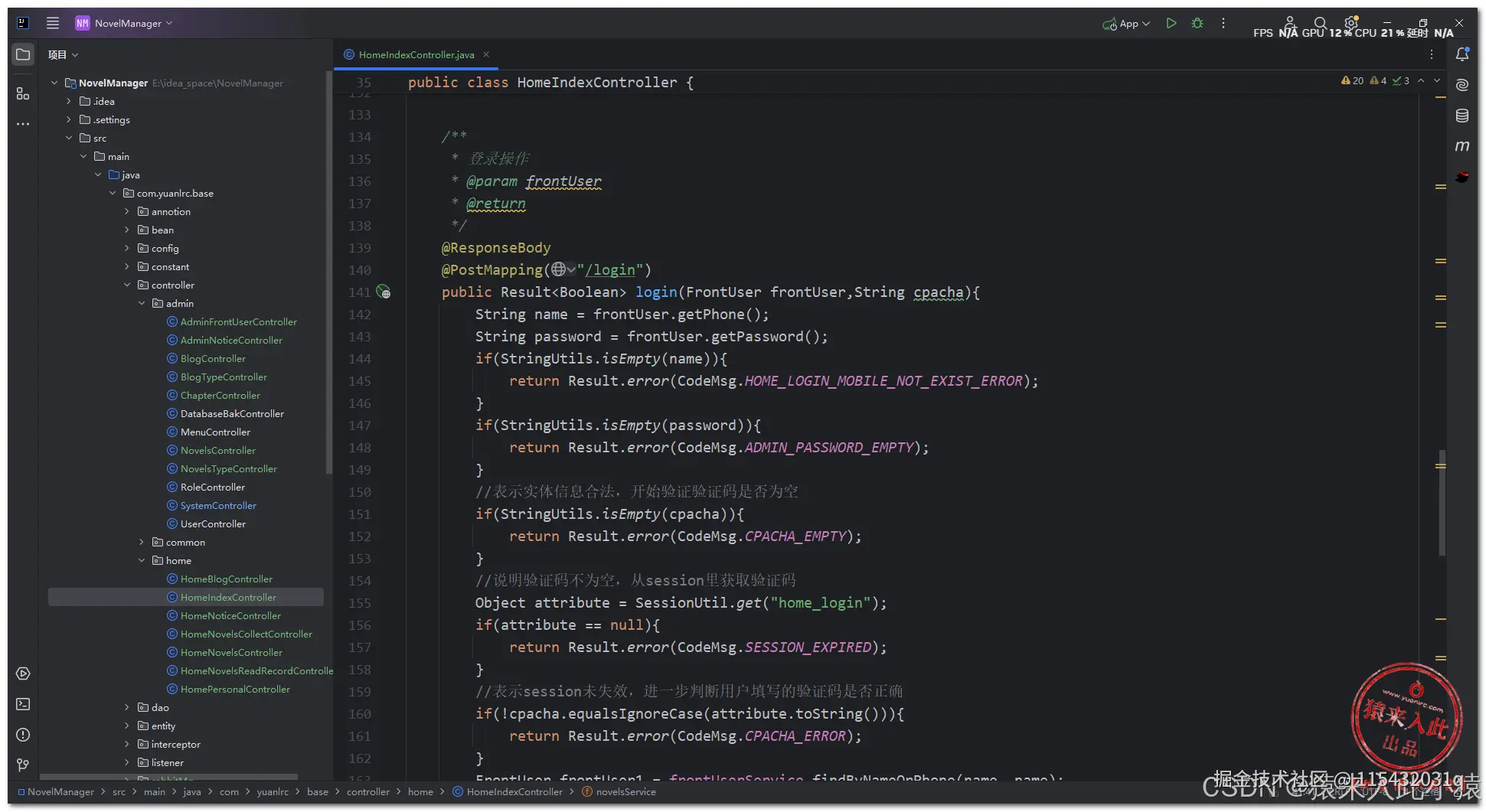Viewport: 1486px width, 812px height.
Task: Open the Problems tool window
Action: (x=23, y=735)
